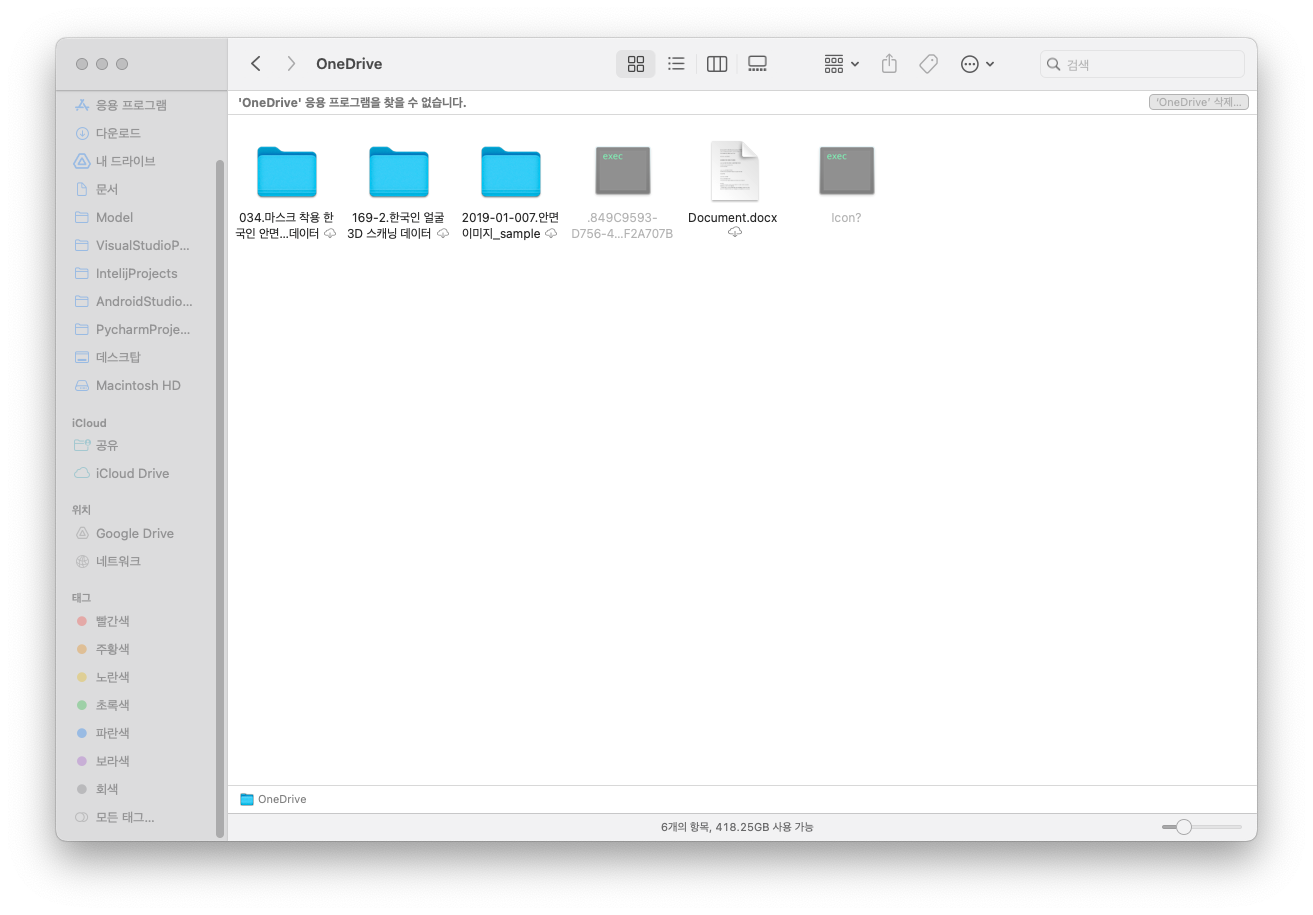Switch to icon grid view
The image size is (1313, 915).
pos(636,64)
